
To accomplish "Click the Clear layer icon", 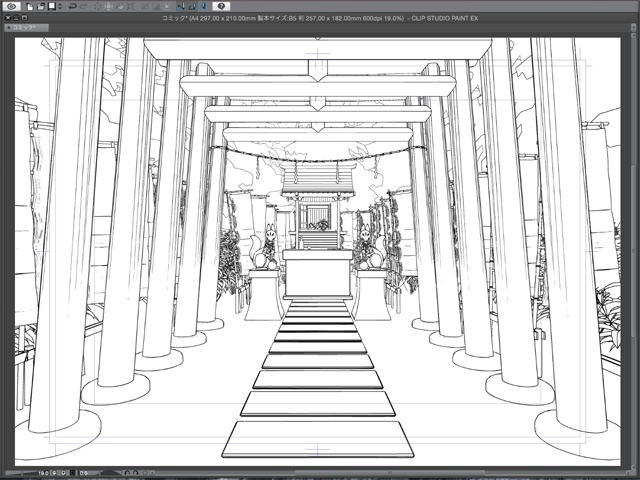I will click(x=98, y=6).
